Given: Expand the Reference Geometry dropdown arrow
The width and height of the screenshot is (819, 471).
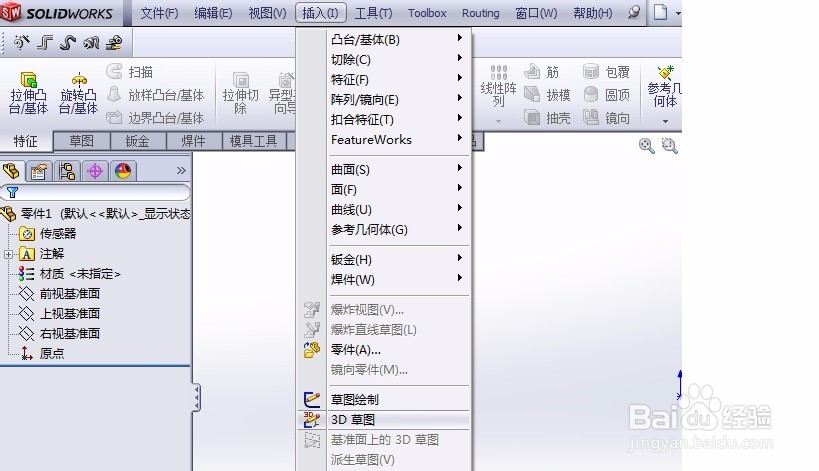Looking at the screenshot, I should 665,121.
